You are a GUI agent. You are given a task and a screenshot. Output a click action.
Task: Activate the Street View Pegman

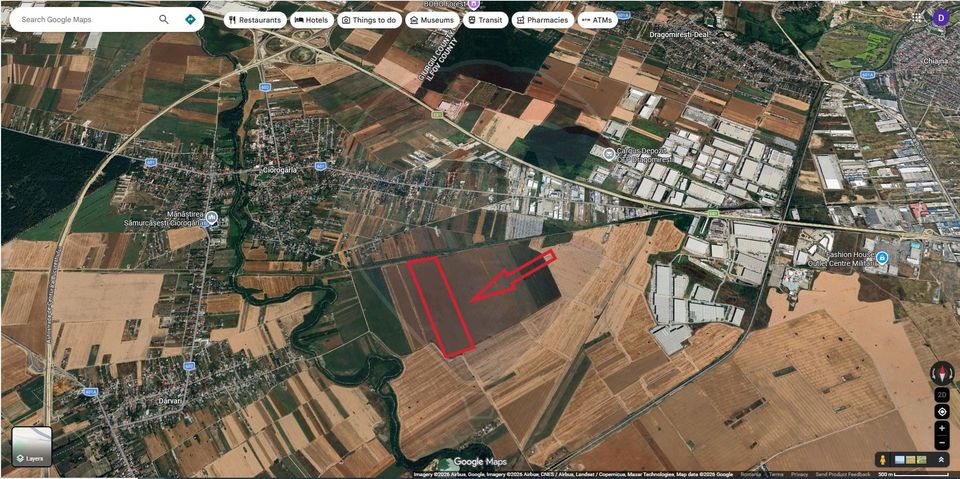pos(884,459)
